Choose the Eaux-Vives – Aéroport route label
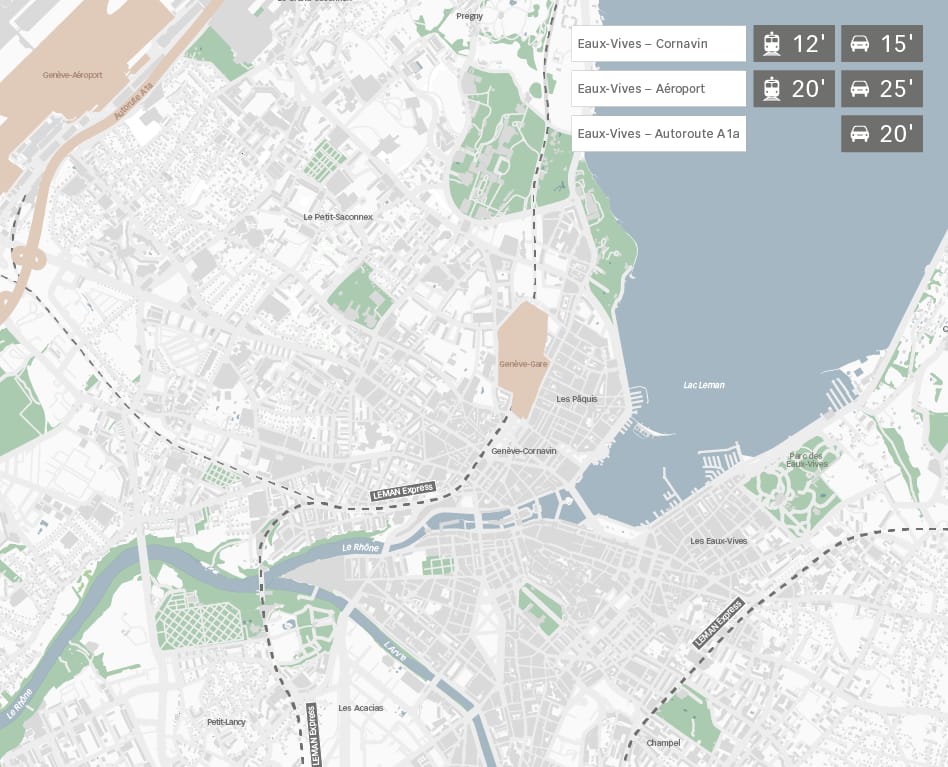This screenshot has height=767, width=948. (x=658, y=89)
